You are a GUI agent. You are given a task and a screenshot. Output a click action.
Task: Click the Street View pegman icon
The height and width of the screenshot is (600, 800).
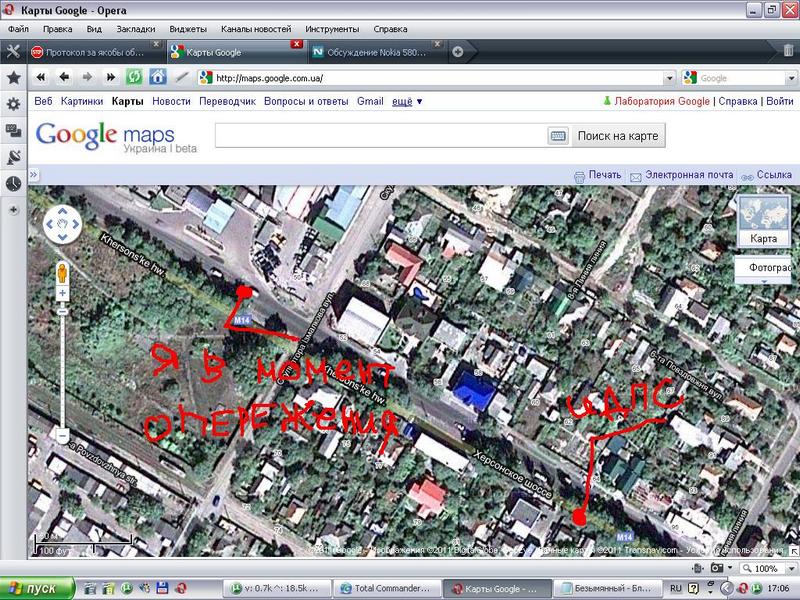tap(62, 273)
